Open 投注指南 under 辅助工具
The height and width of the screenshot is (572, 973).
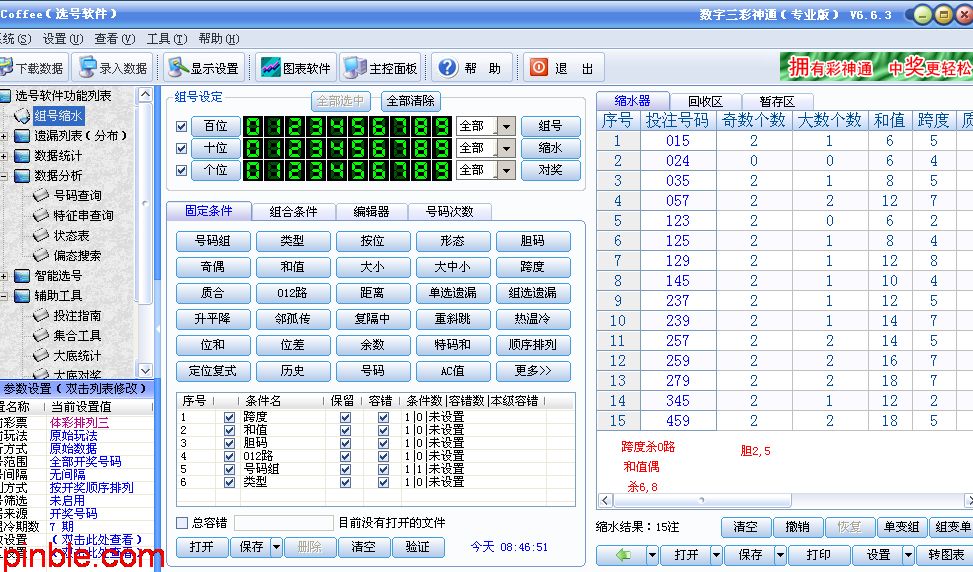[77, 315]
